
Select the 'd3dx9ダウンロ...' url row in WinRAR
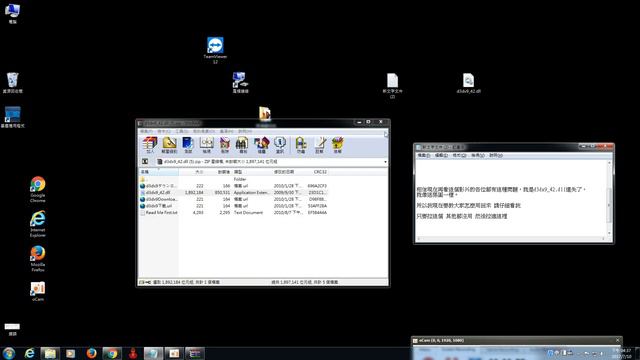pos(234,186)
